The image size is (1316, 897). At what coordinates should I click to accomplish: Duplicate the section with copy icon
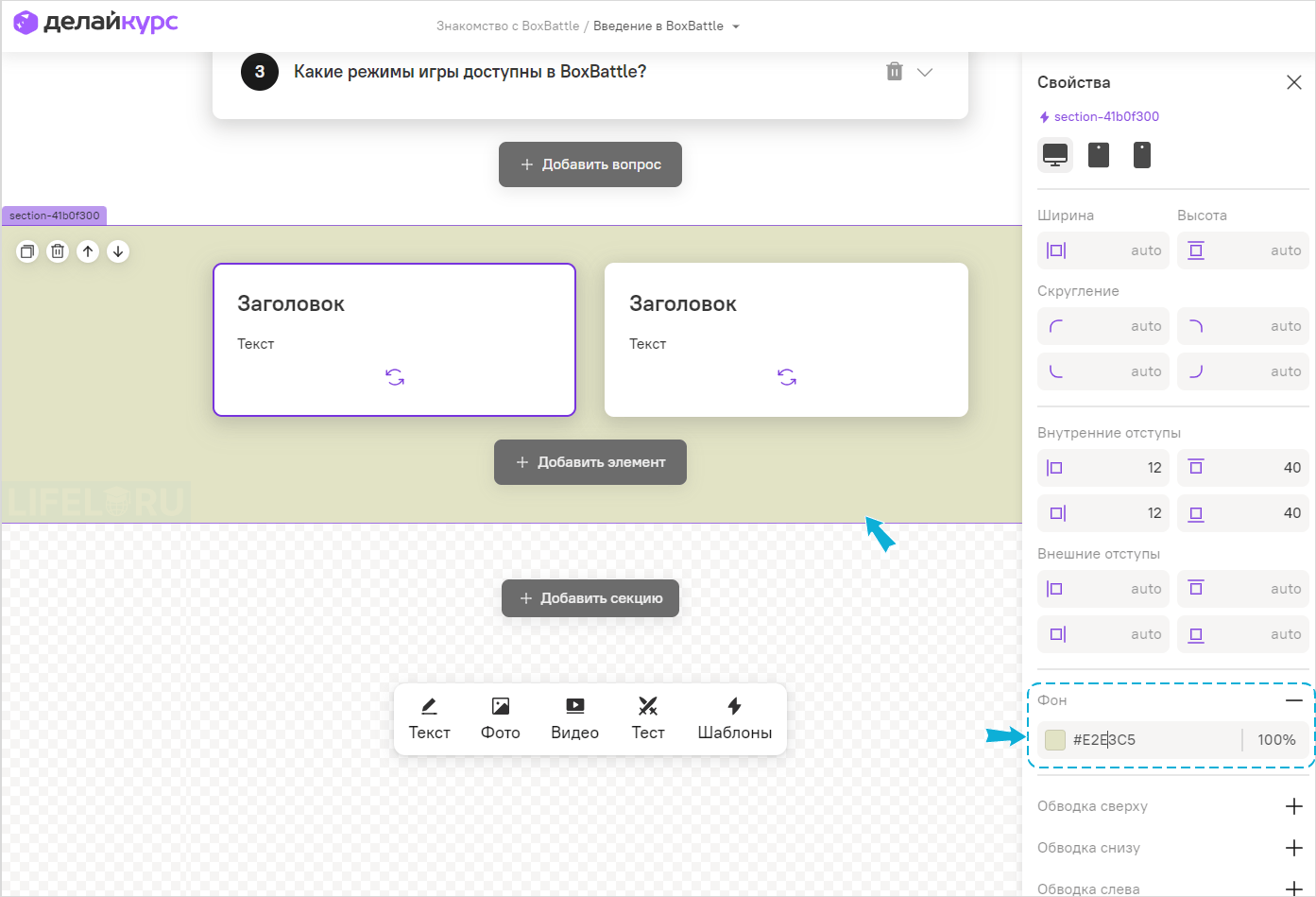(x=27, y=251)
